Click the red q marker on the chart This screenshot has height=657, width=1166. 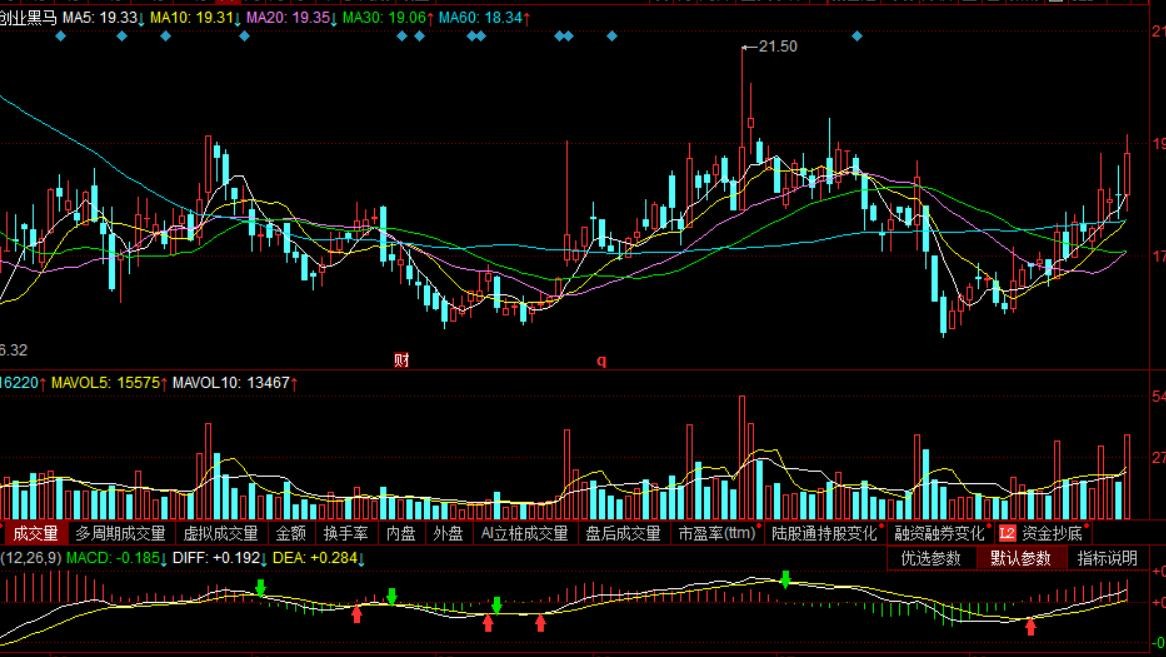click(602, 361)
